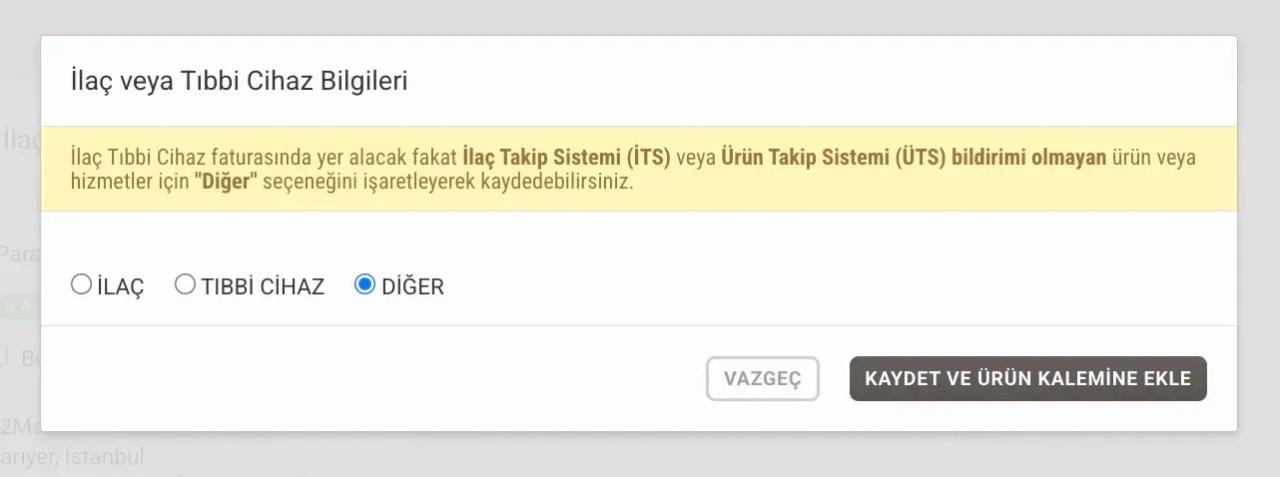Click bold İlaç Takip Sistemi (İTS) text
The image size is (1280, 477).
(567, 158)
